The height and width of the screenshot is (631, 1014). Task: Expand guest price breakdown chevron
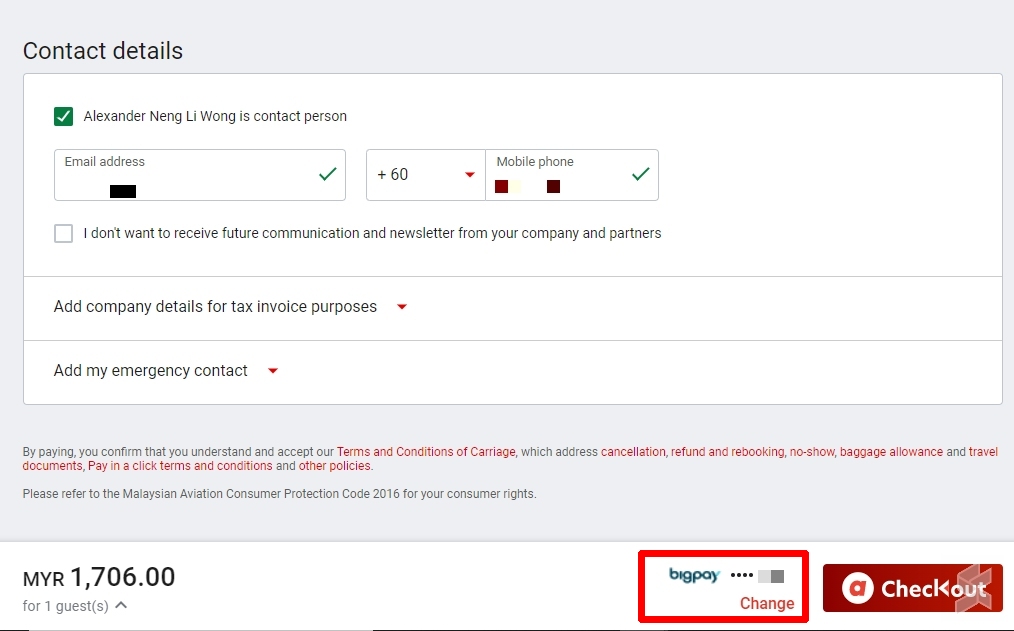(121, 605)
